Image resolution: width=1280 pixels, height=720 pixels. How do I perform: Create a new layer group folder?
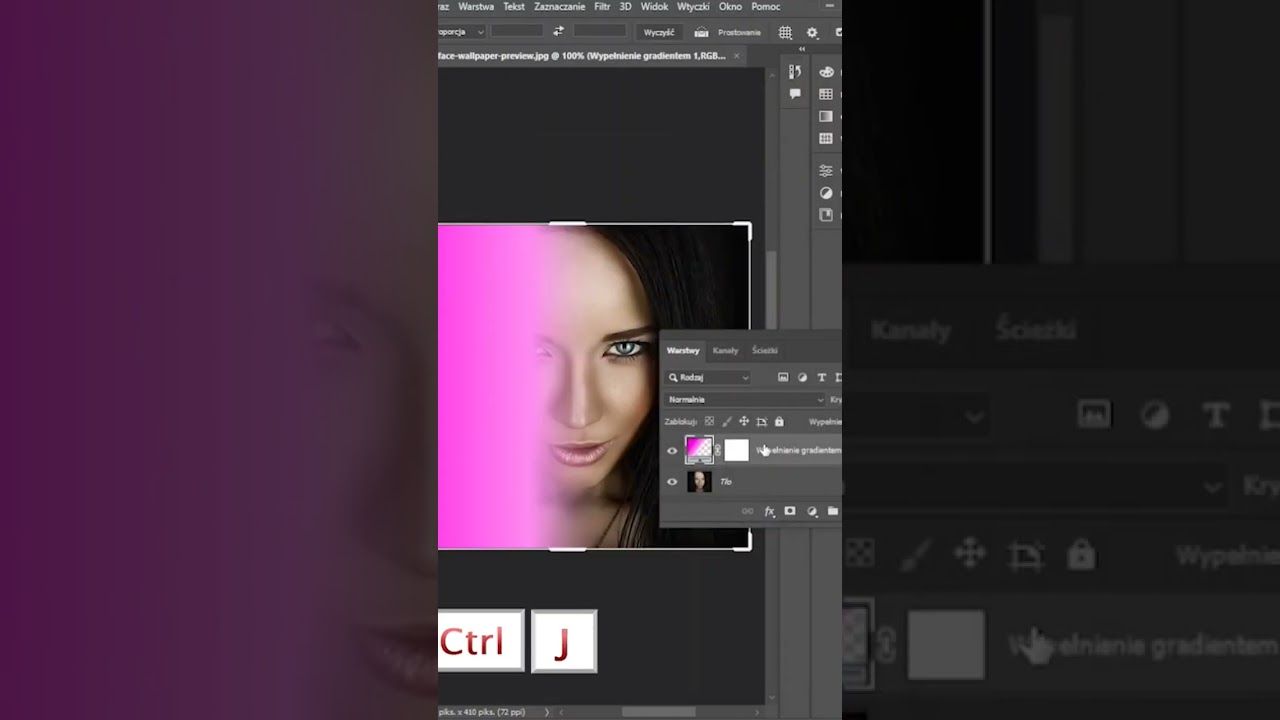(x=833, y=511)
